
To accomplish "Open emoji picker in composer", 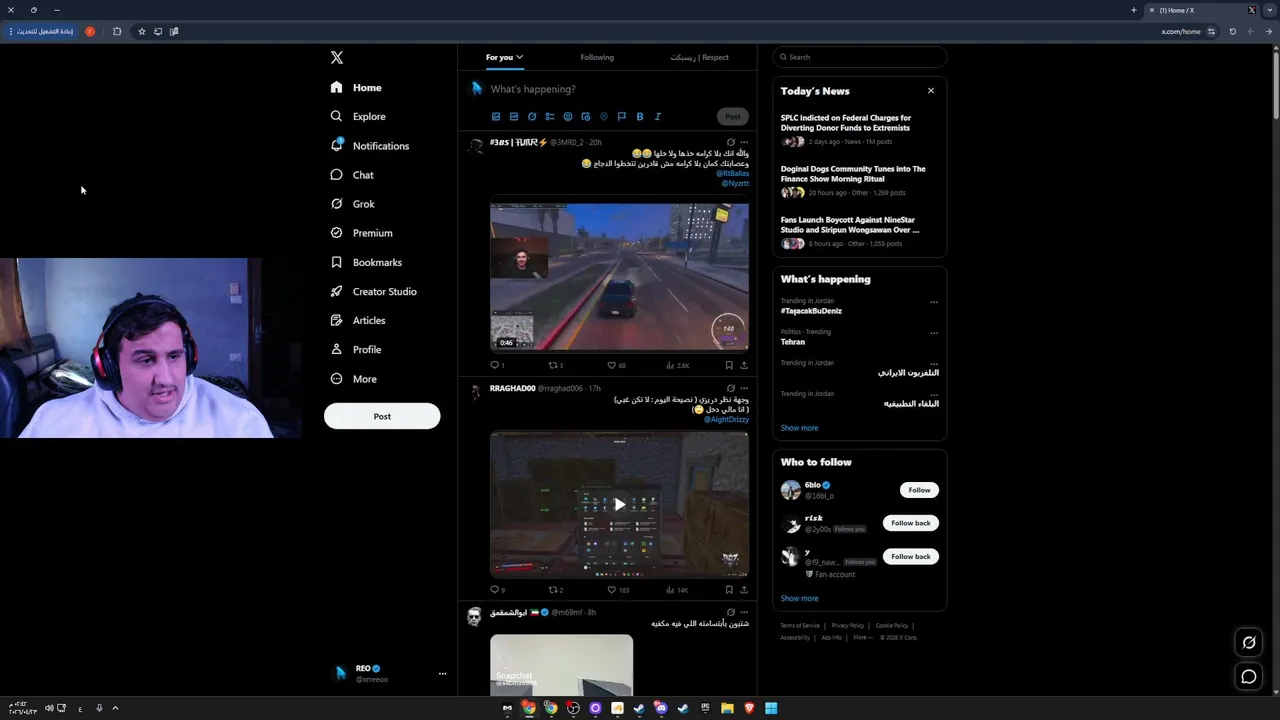I will pos(568,117).
